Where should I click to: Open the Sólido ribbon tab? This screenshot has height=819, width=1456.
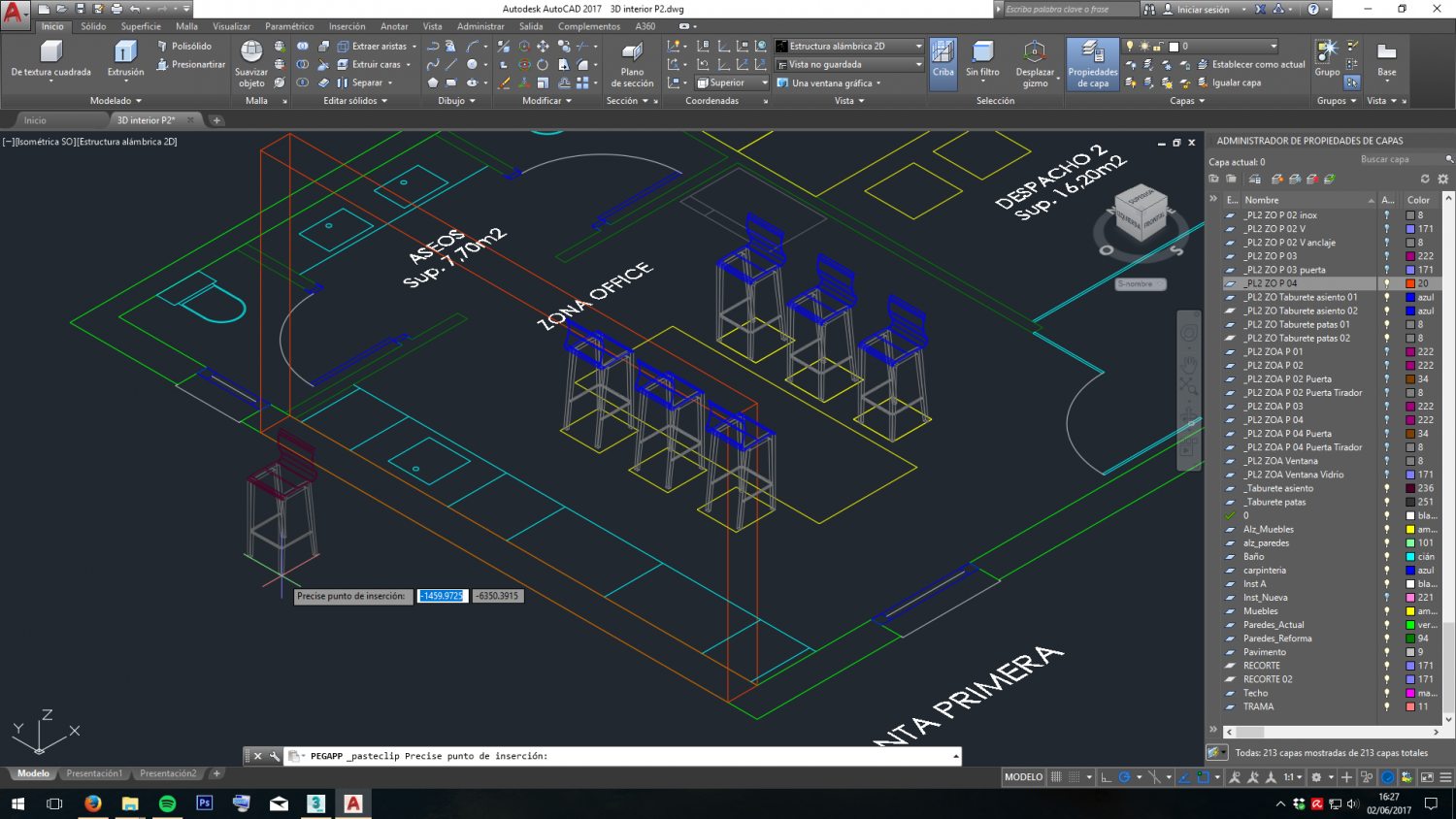[x=93, y=26]
